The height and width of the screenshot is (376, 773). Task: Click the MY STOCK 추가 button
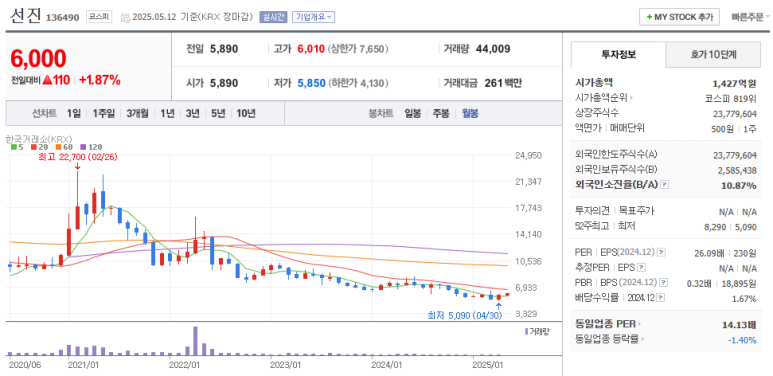coord(679,17)
